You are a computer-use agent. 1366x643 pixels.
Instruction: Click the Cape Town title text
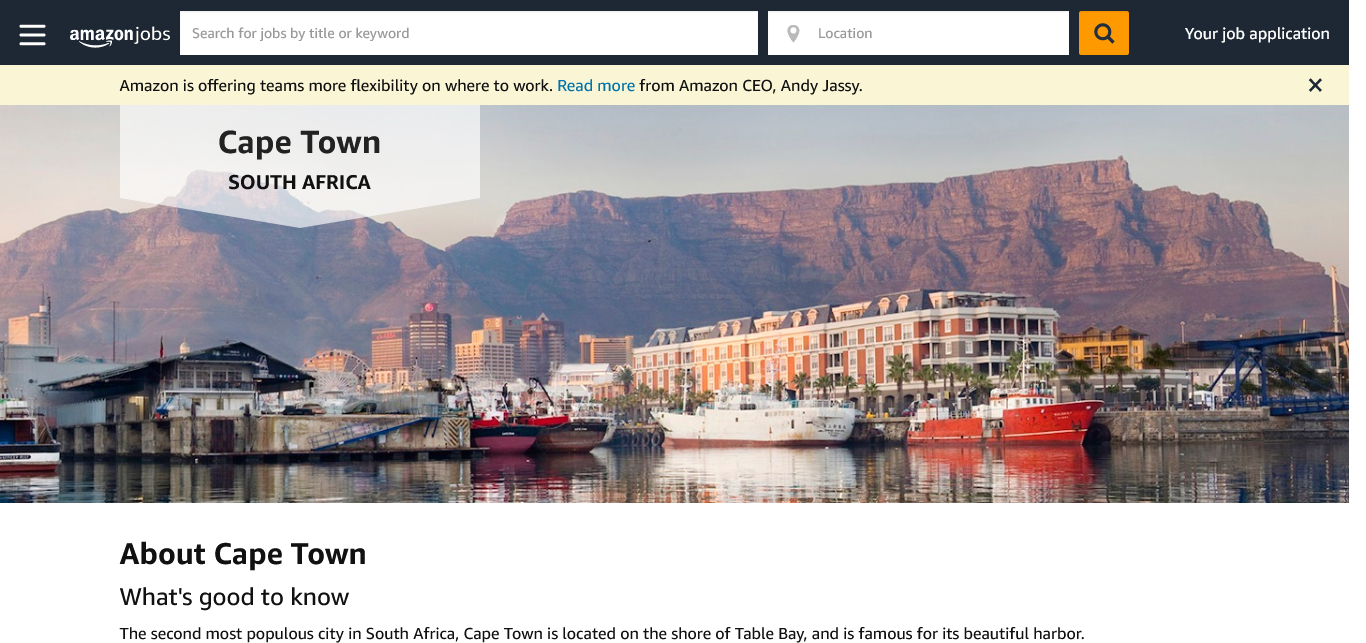[299, 143]
